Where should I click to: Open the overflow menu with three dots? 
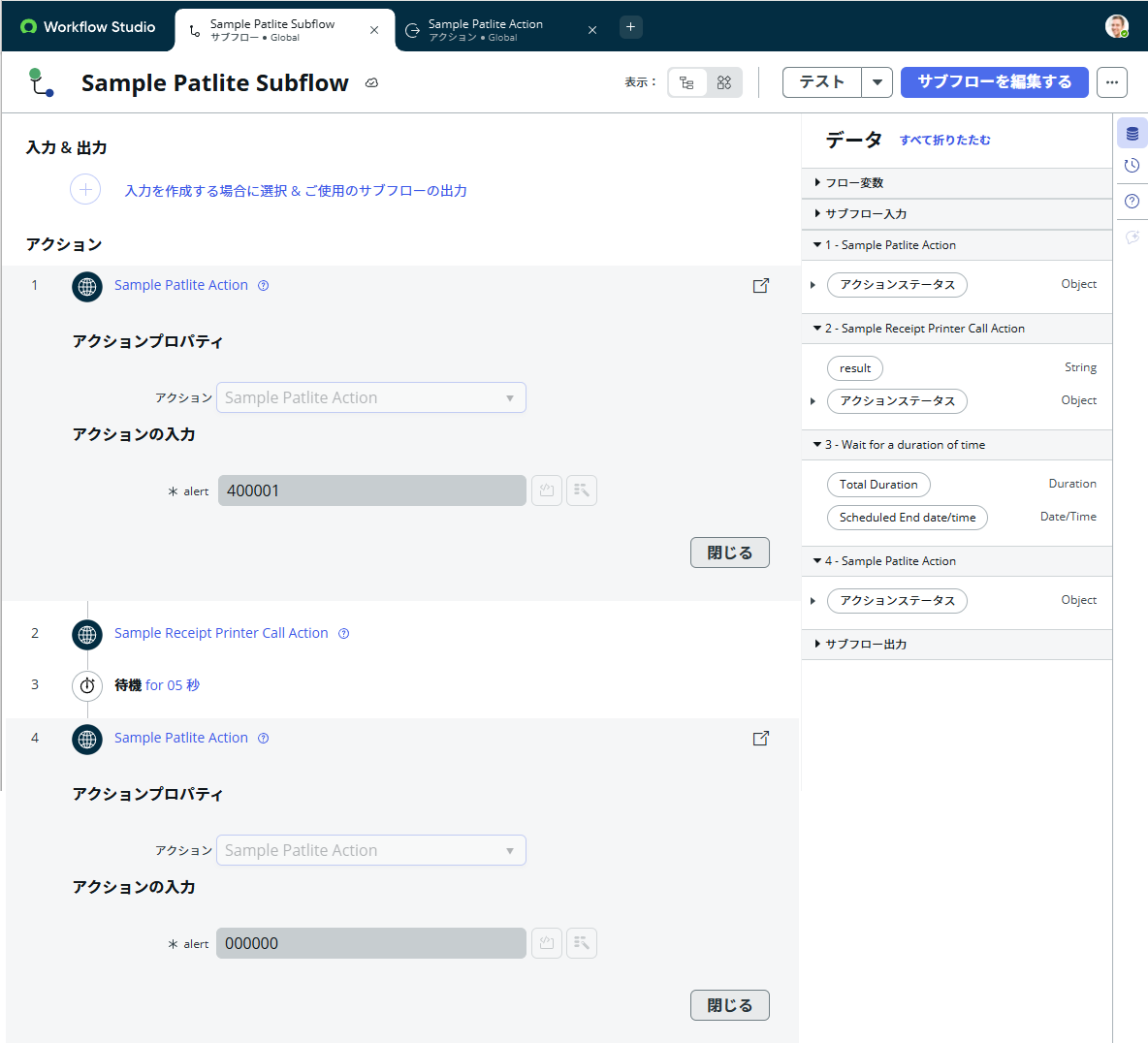[1111, 82]
